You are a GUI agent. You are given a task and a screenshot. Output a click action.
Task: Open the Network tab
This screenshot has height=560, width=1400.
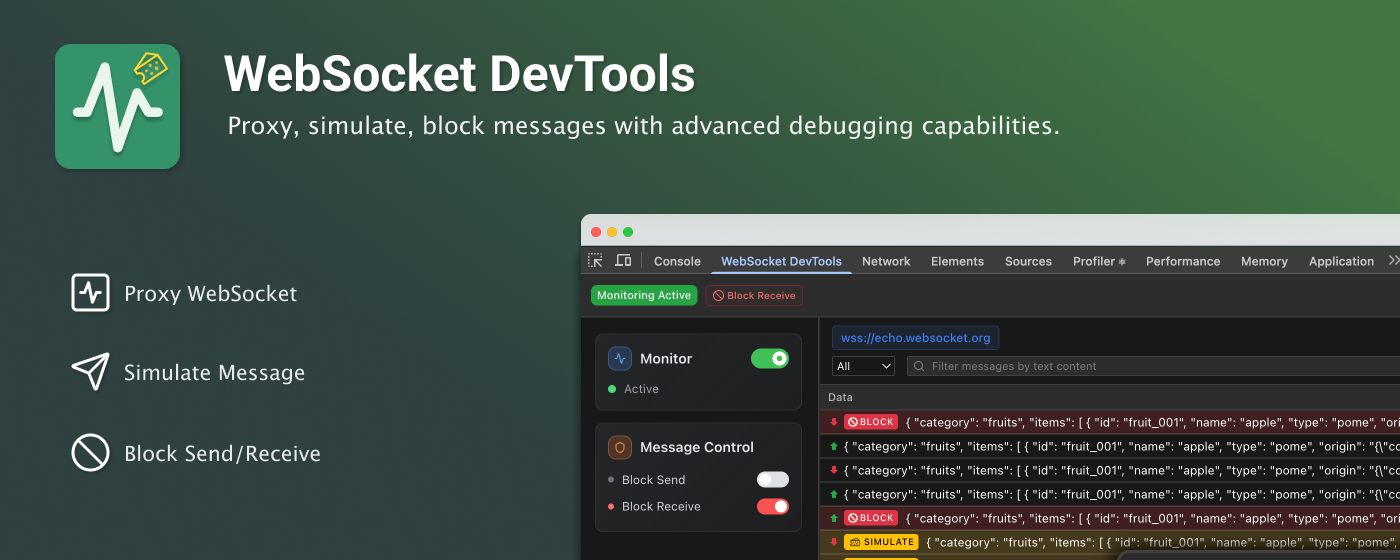tap(886, 261)
